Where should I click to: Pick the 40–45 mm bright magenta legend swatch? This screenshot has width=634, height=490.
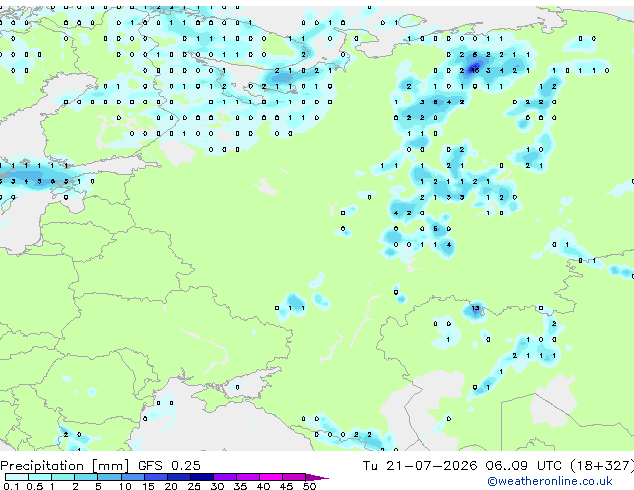pyautogui.click(x=271, y=477)
